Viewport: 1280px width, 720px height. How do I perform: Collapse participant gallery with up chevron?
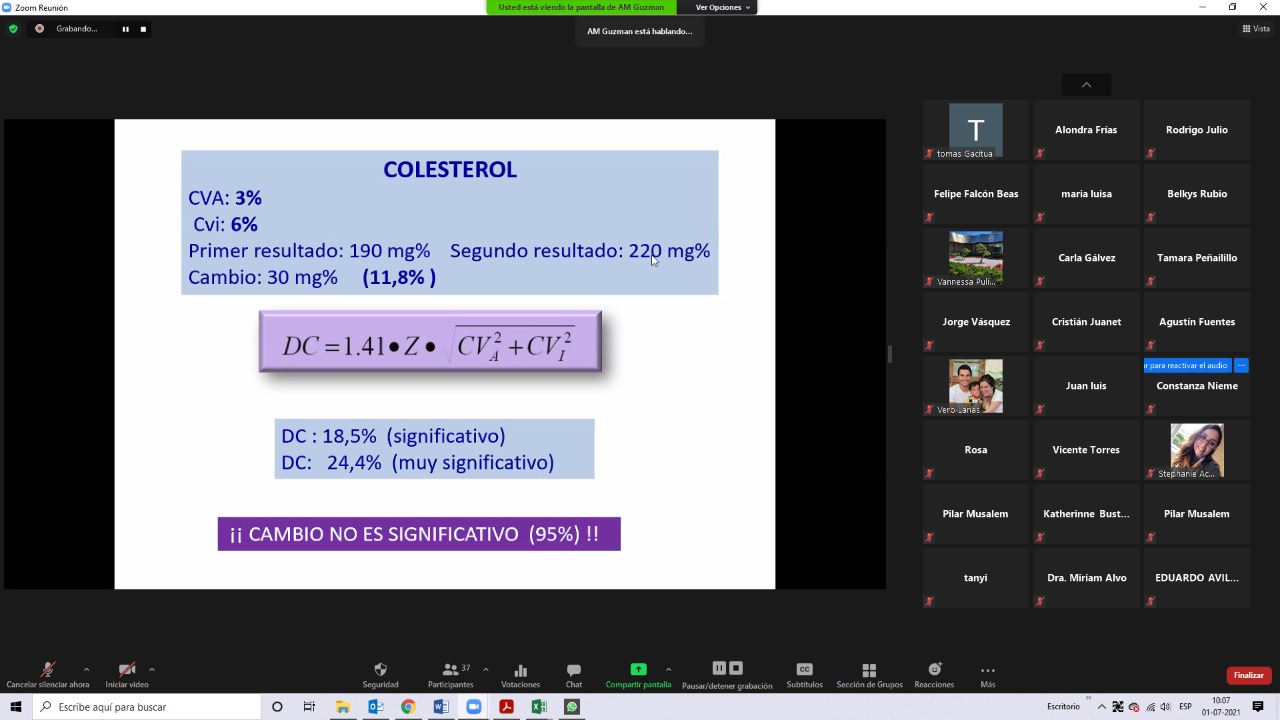[x=1086, y=85]
